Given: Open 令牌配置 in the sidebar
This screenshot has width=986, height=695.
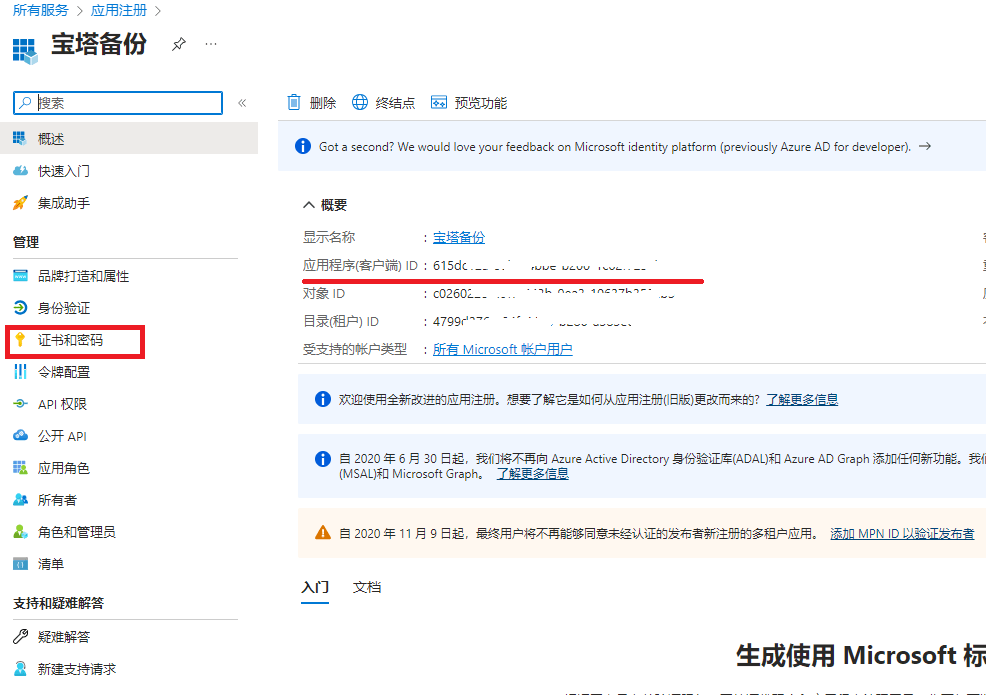Looking at the screenshot, I should click(x=64, y=372).
